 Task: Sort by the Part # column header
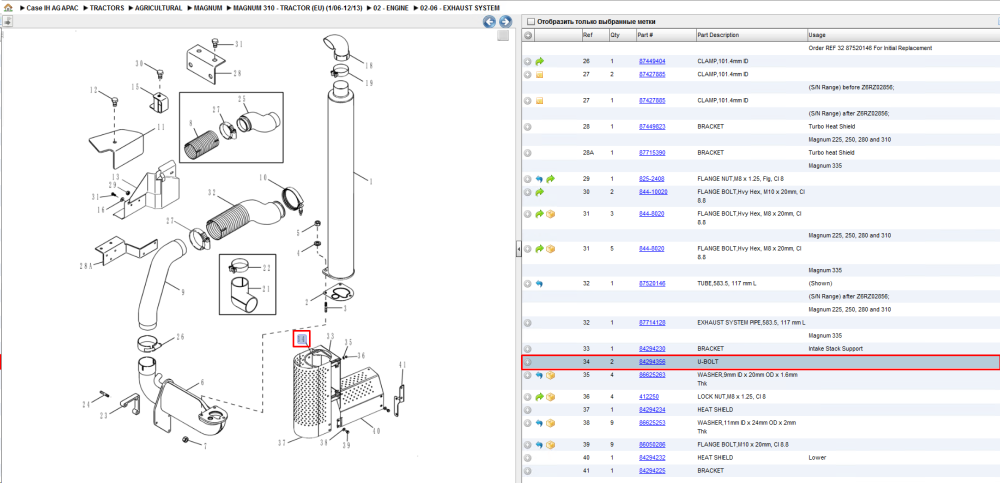[665, 35]
